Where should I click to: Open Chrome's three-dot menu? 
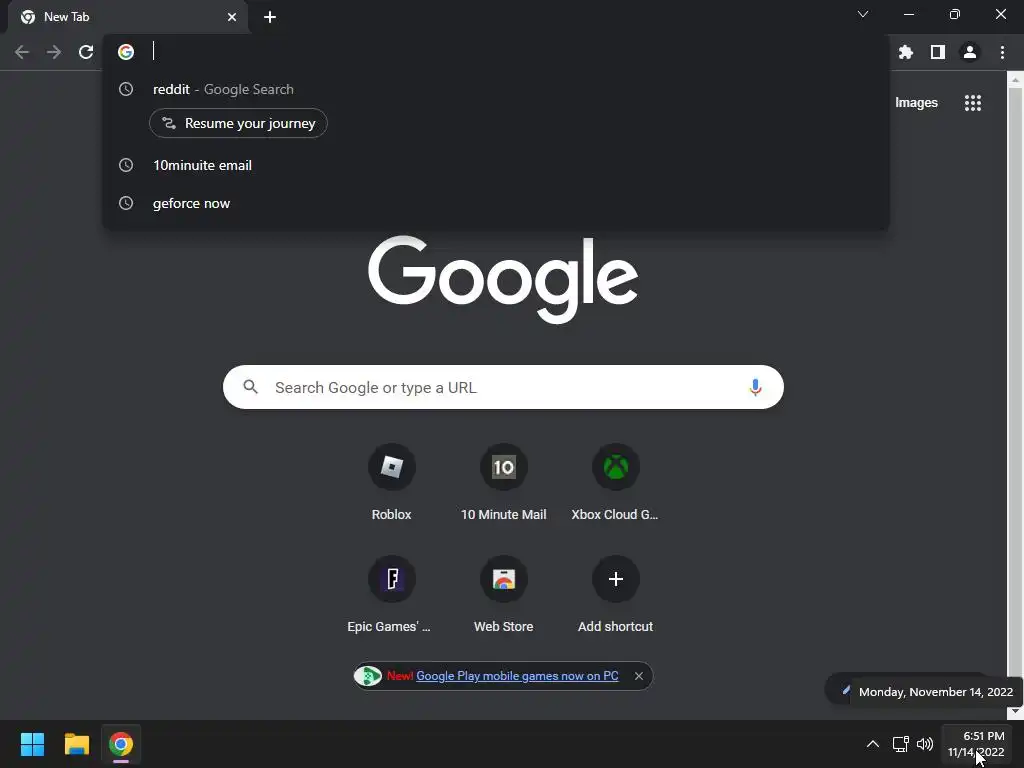pos(1002,52)
